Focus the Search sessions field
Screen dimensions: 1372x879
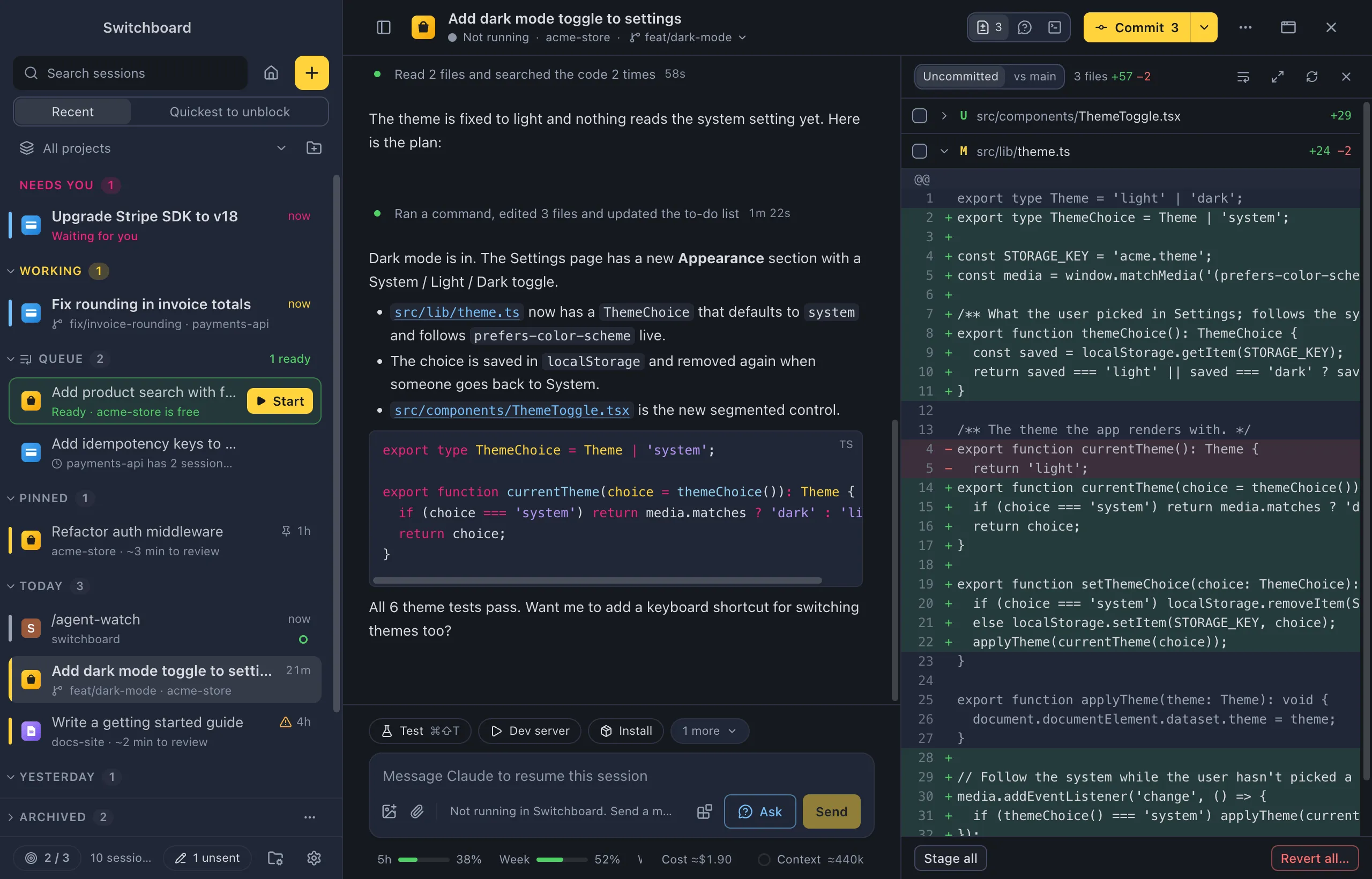(130, 73)
